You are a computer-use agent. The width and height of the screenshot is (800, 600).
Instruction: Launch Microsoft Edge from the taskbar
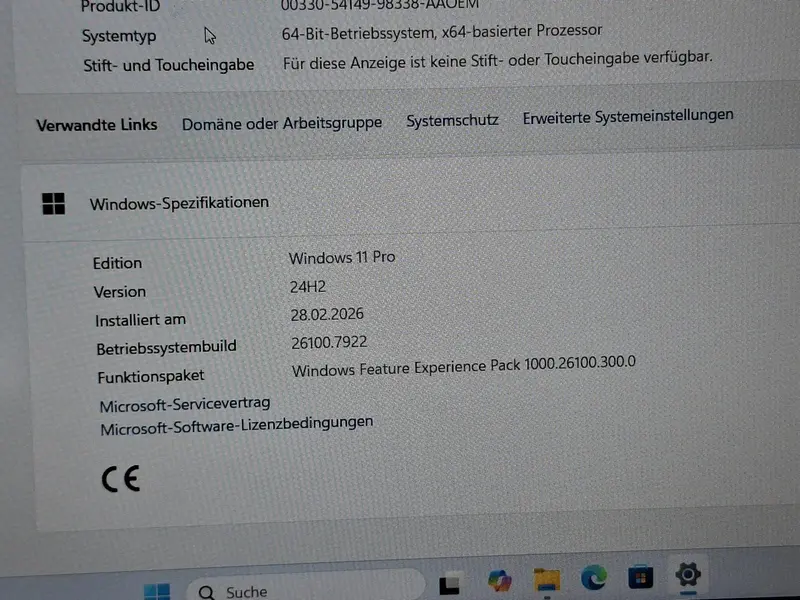point(594,578)
